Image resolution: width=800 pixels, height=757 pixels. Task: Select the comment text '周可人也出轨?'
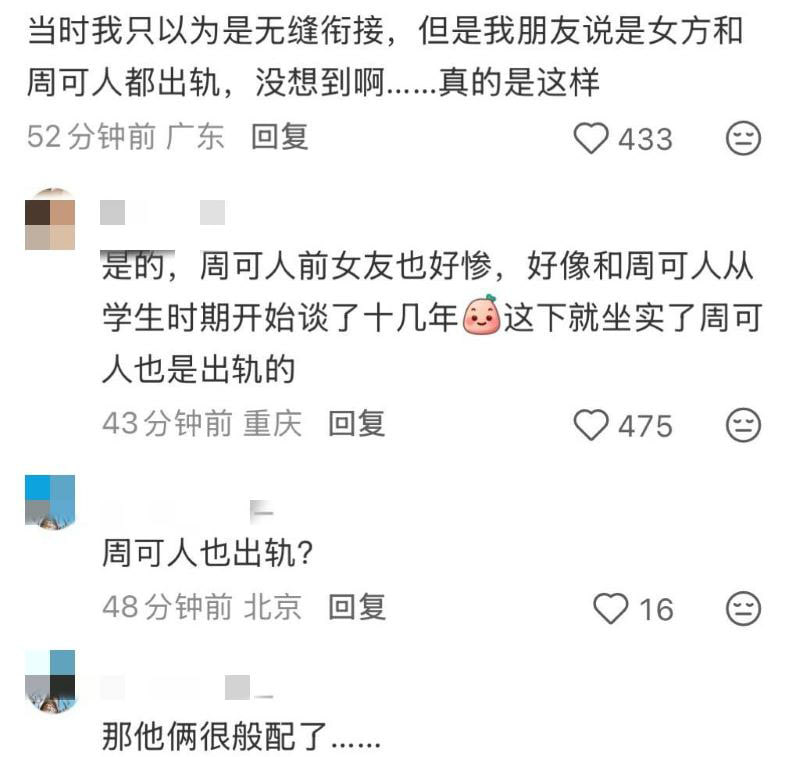click(x=207, y=553)
